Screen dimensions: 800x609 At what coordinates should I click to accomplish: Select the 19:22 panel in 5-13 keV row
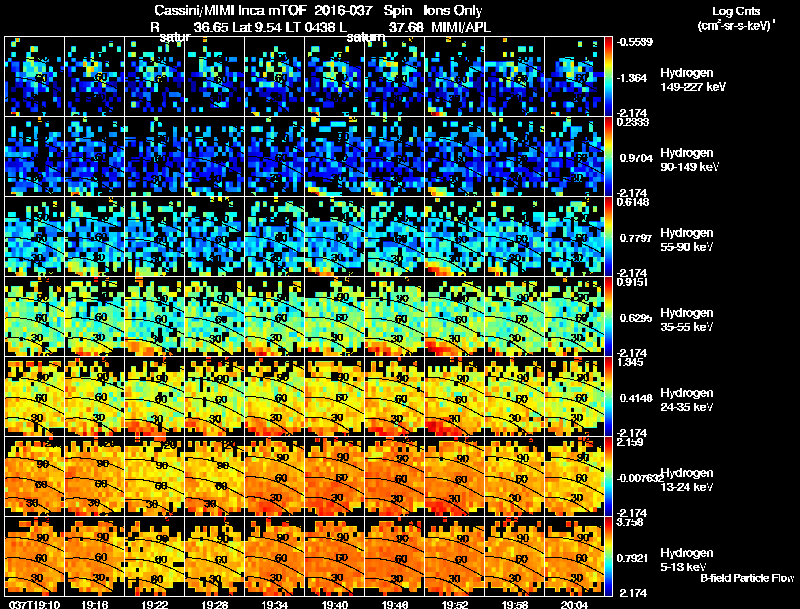pyautogui.click(x=154, y=557)
